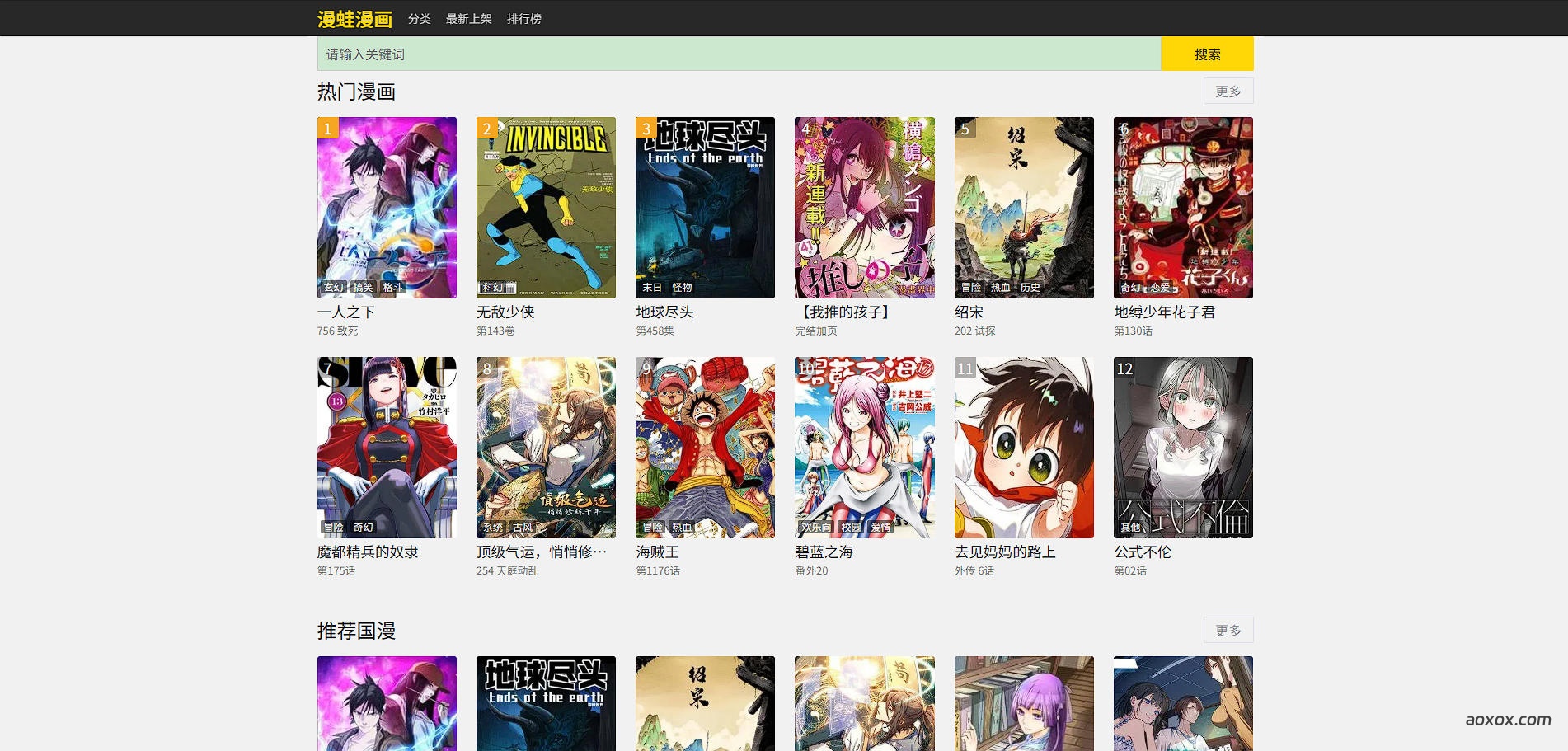Open the Invincible 无敌少侠 cover image
This screenshot has height=751, width=1568.
[x=546, y=207]
